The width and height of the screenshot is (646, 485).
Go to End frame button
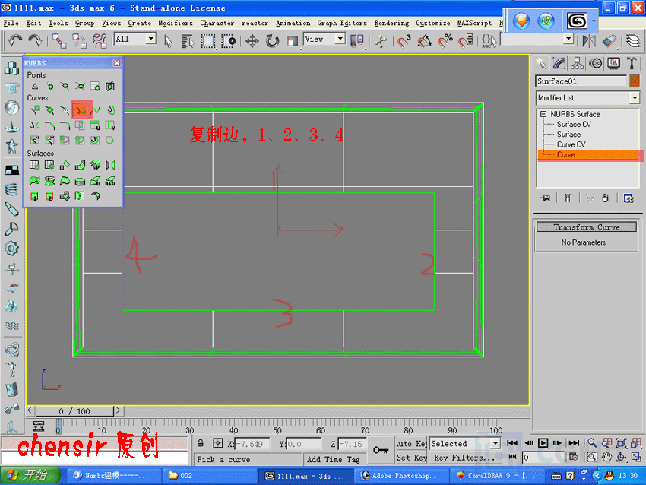coord(574,443)
